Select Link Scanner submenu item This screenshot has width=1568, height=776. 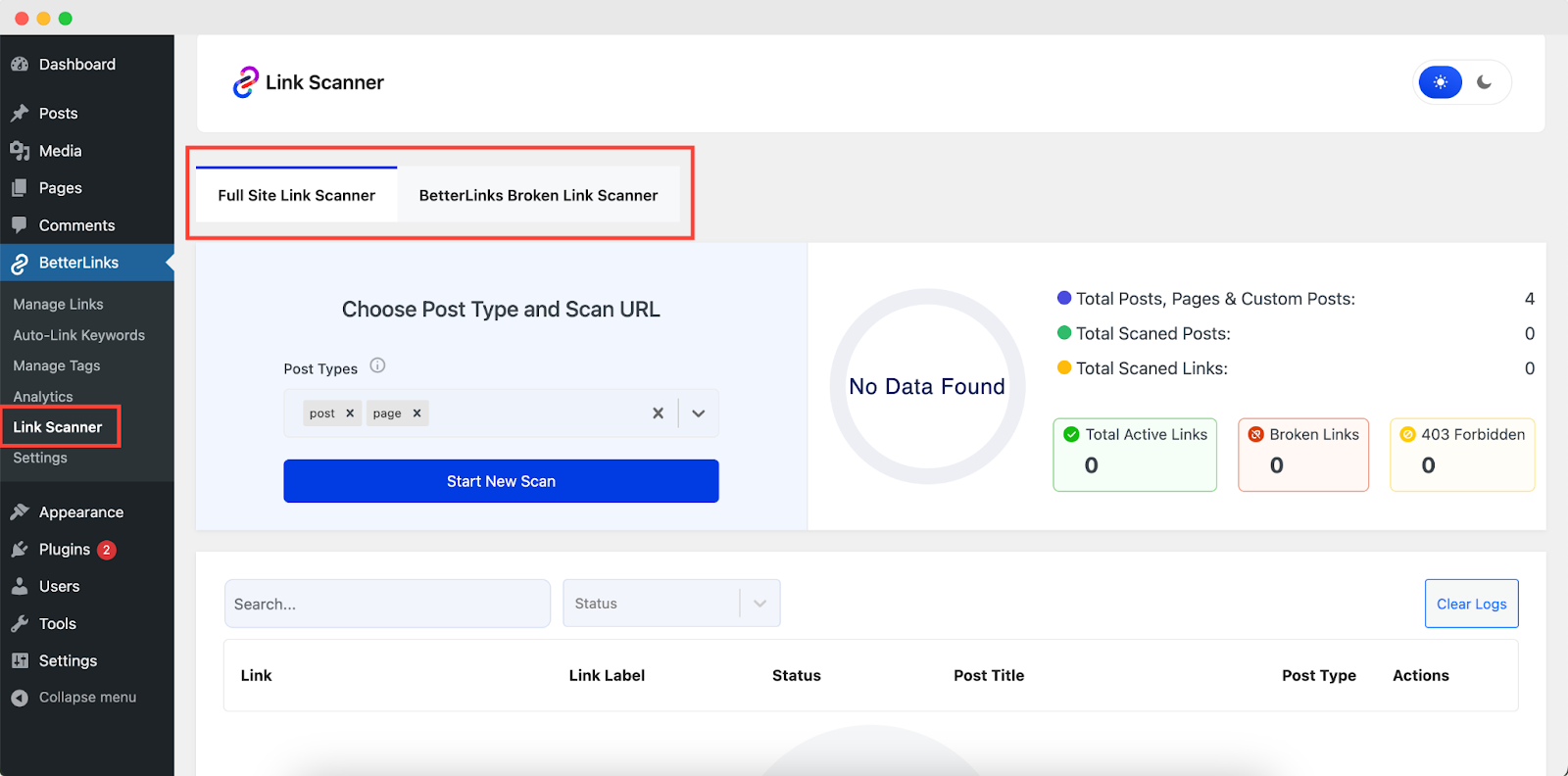click(58, 427)
